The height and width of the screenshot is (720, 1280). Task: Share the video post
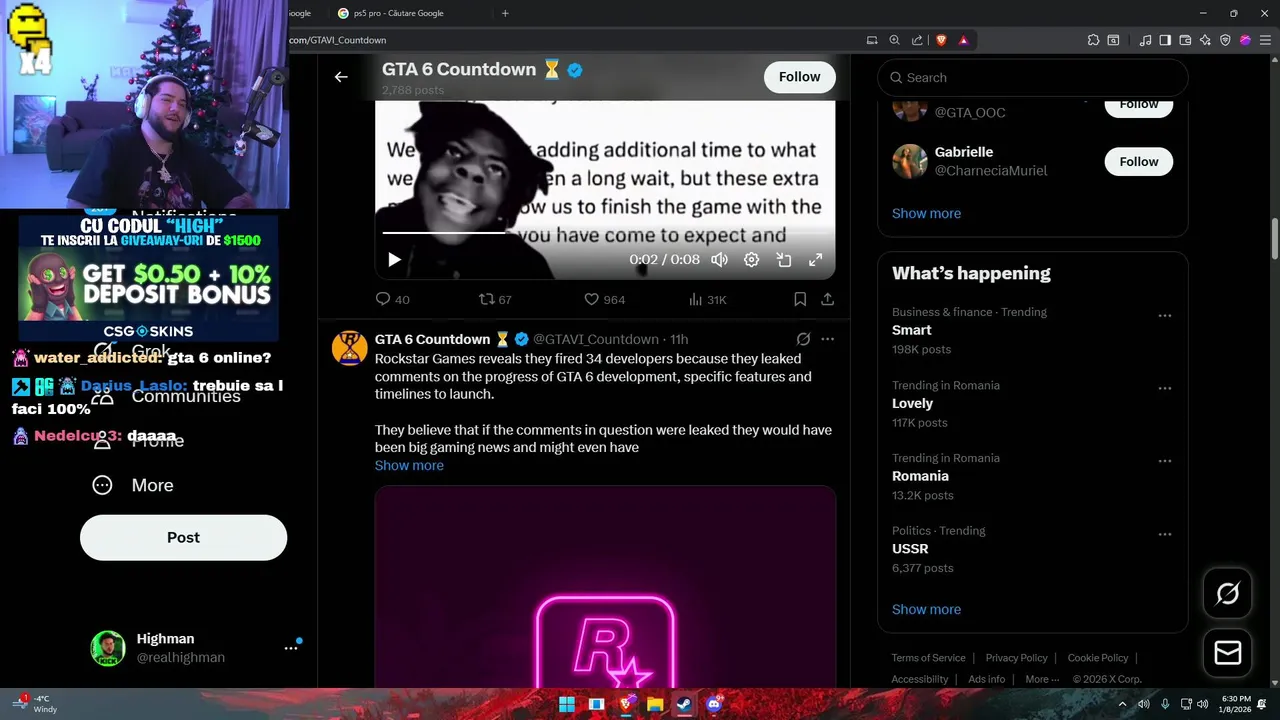pyautogui.click(x=828, y=299)
